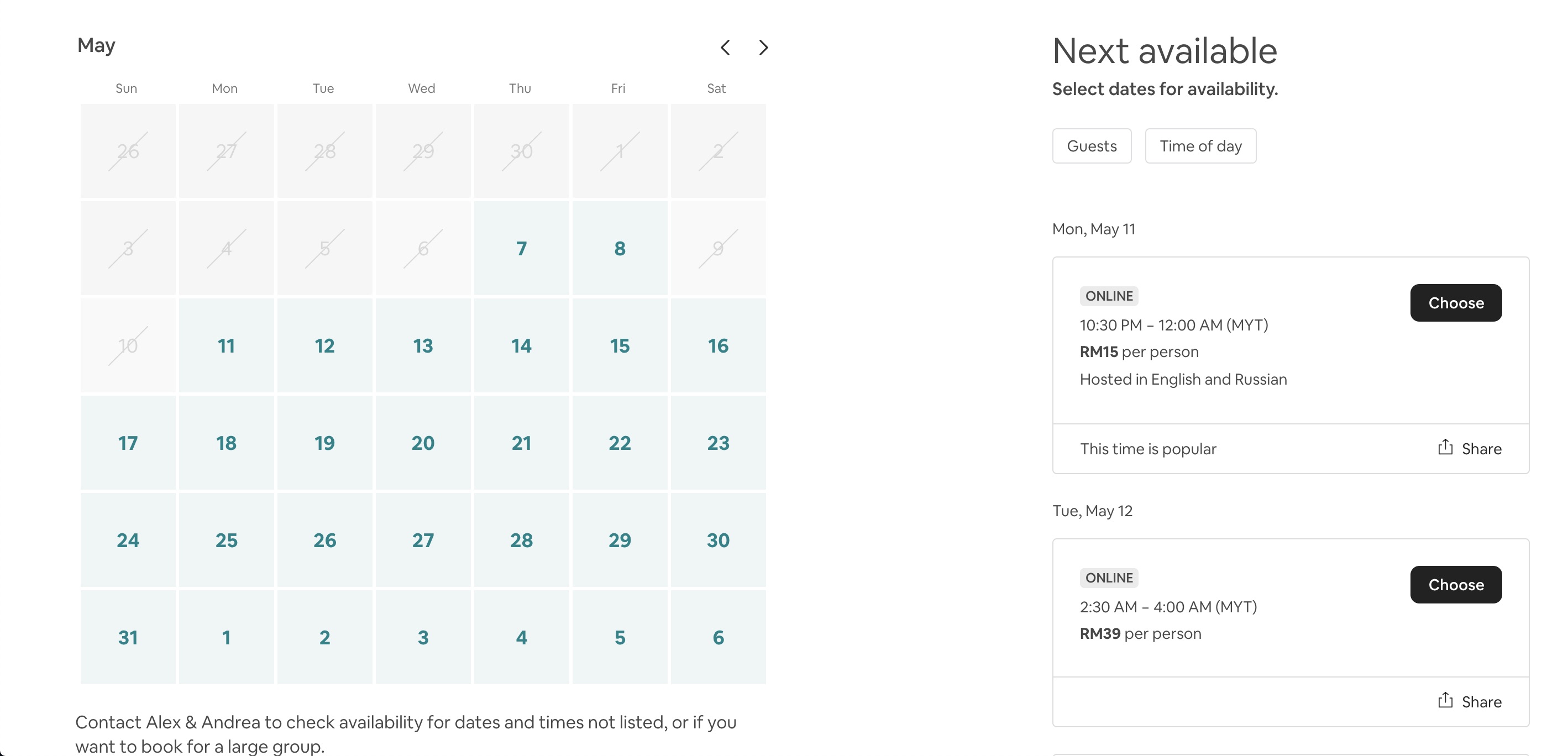Choose the 2:30 AM Tuesday session
Screen dimensions: 1568x756
tap(1455, 584)
